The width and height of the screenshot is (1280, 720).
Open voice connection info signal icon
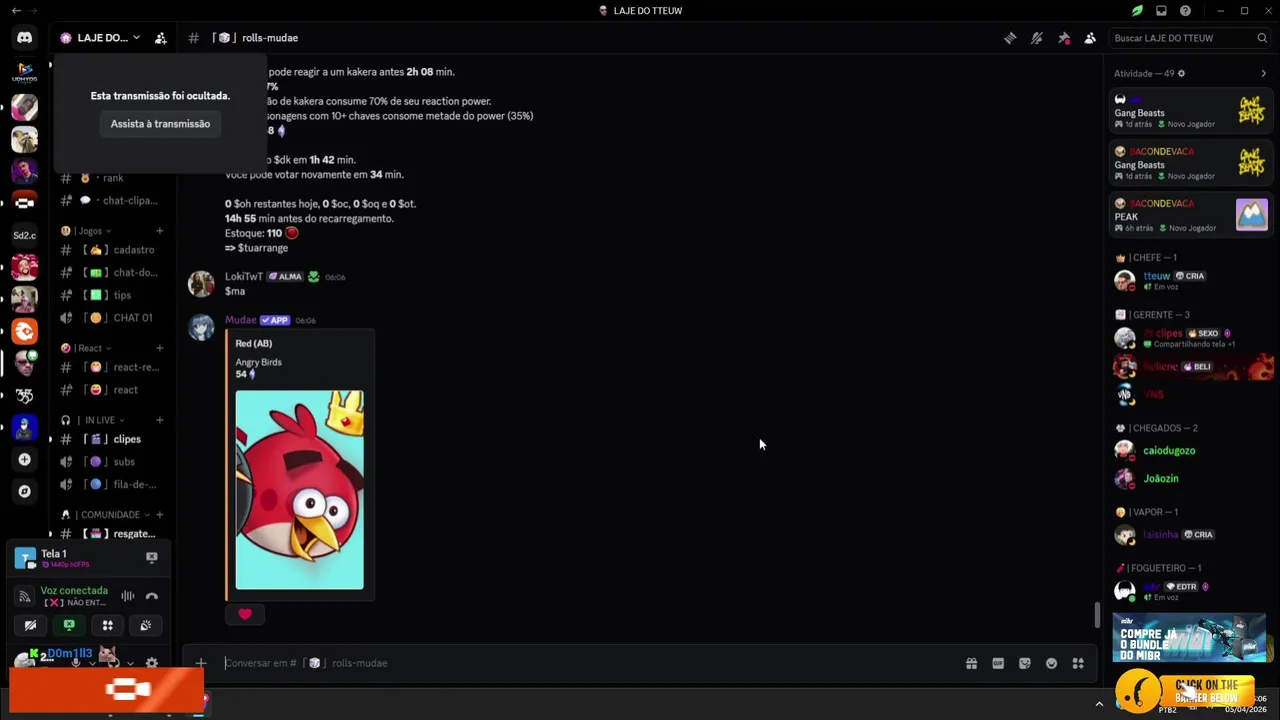(x=25, y=596)
